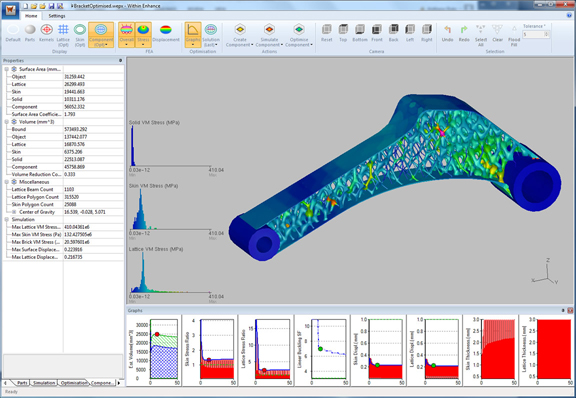Image resolution: width=576 pixels, height=398 pixels.
Task: Select the Skin Stress Ratio graph
Action: pyautogui.click(x=210, y=350)
